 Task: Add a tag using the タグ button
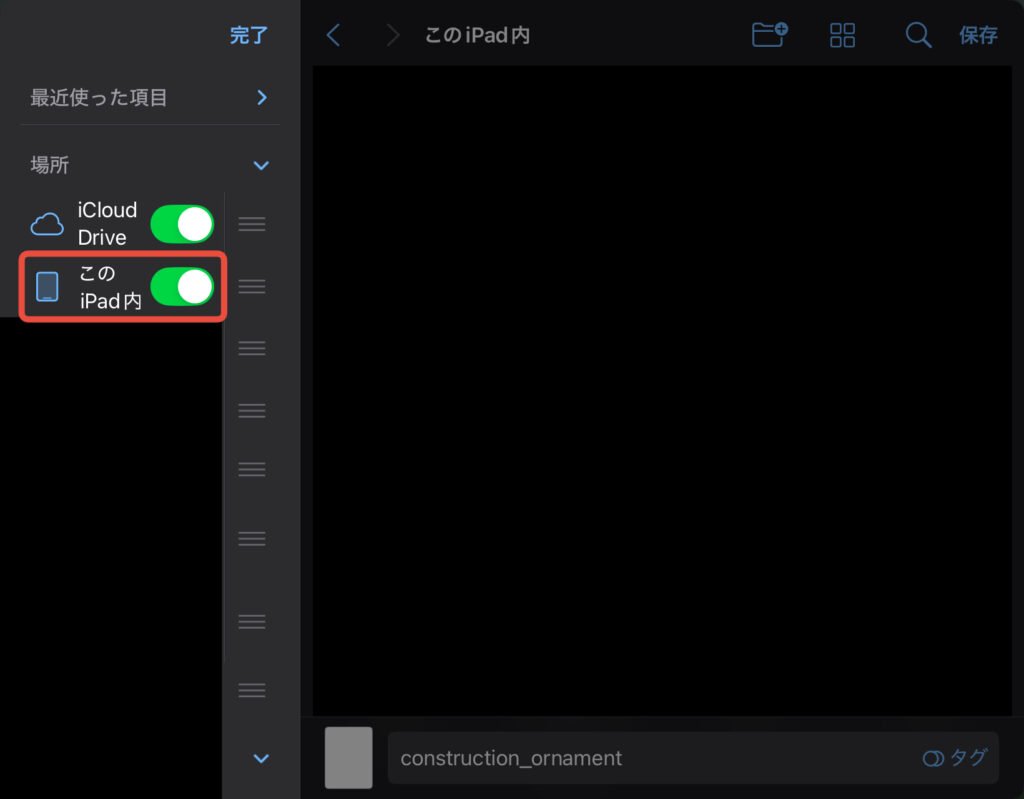point(954,758)
